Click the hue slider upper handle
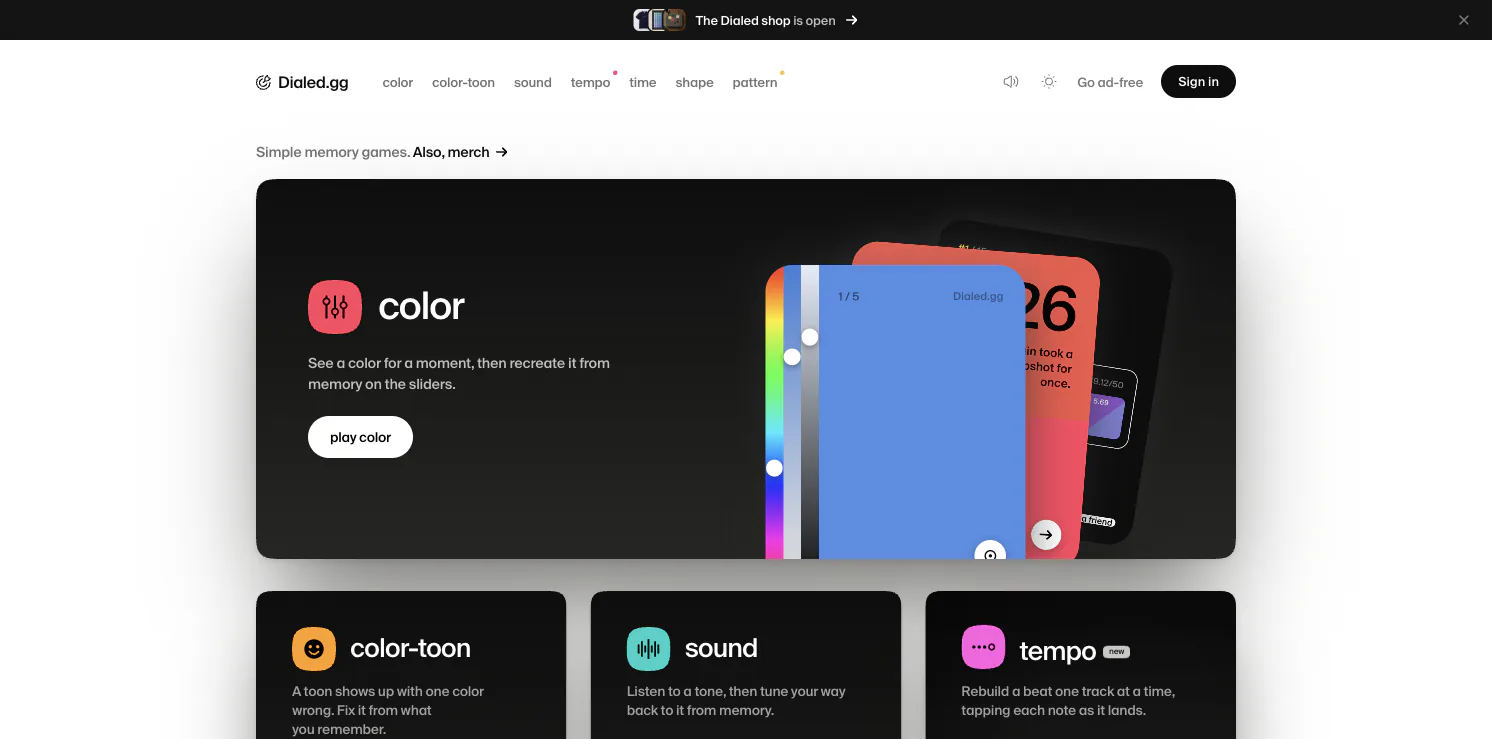Image resolution: width=1492 pixels, height=739 pixels. click(792, 357)
